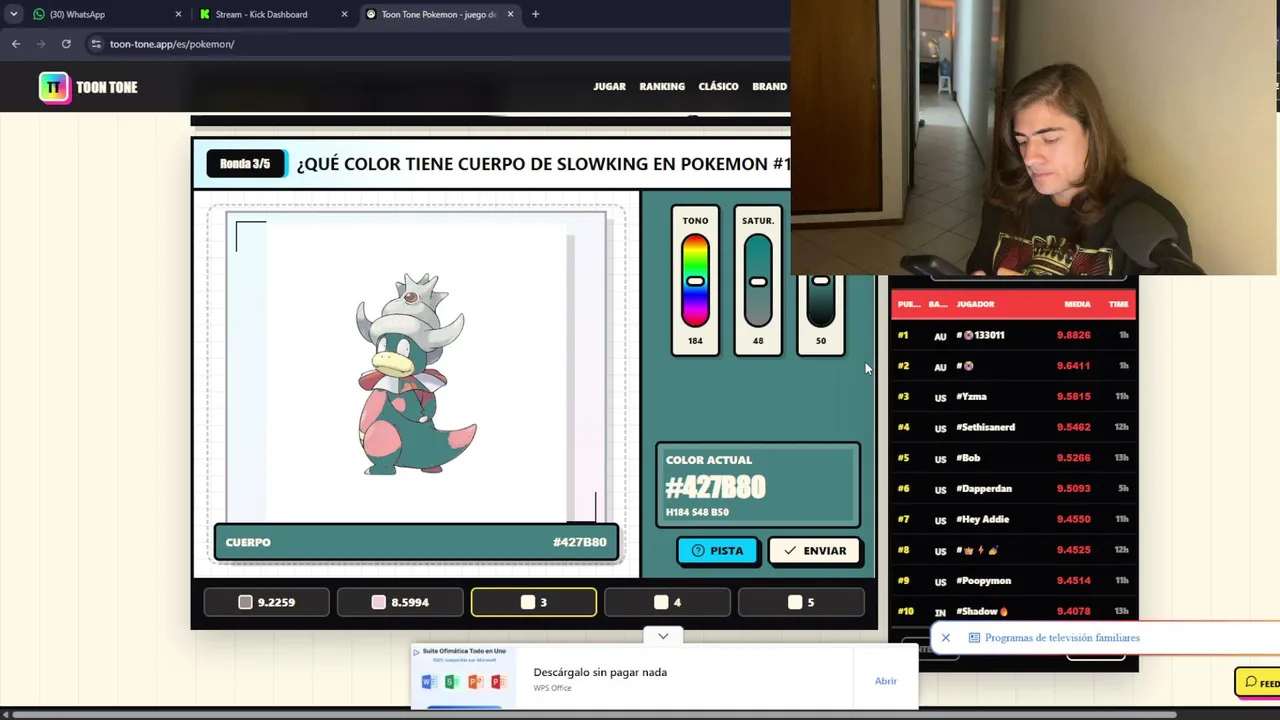Click the score 9.4525 in row #8

coord(1073,550)
